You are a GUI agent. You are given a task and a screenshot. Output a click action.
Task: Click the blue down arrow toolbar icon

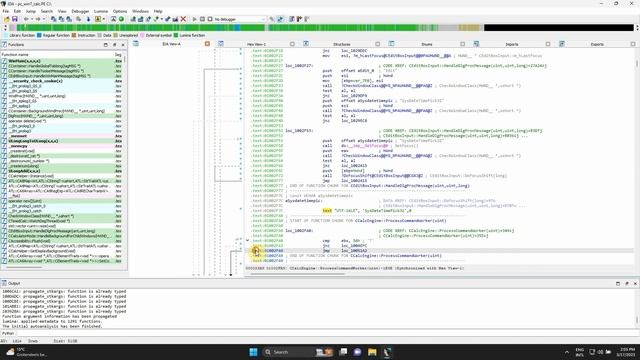88,19
